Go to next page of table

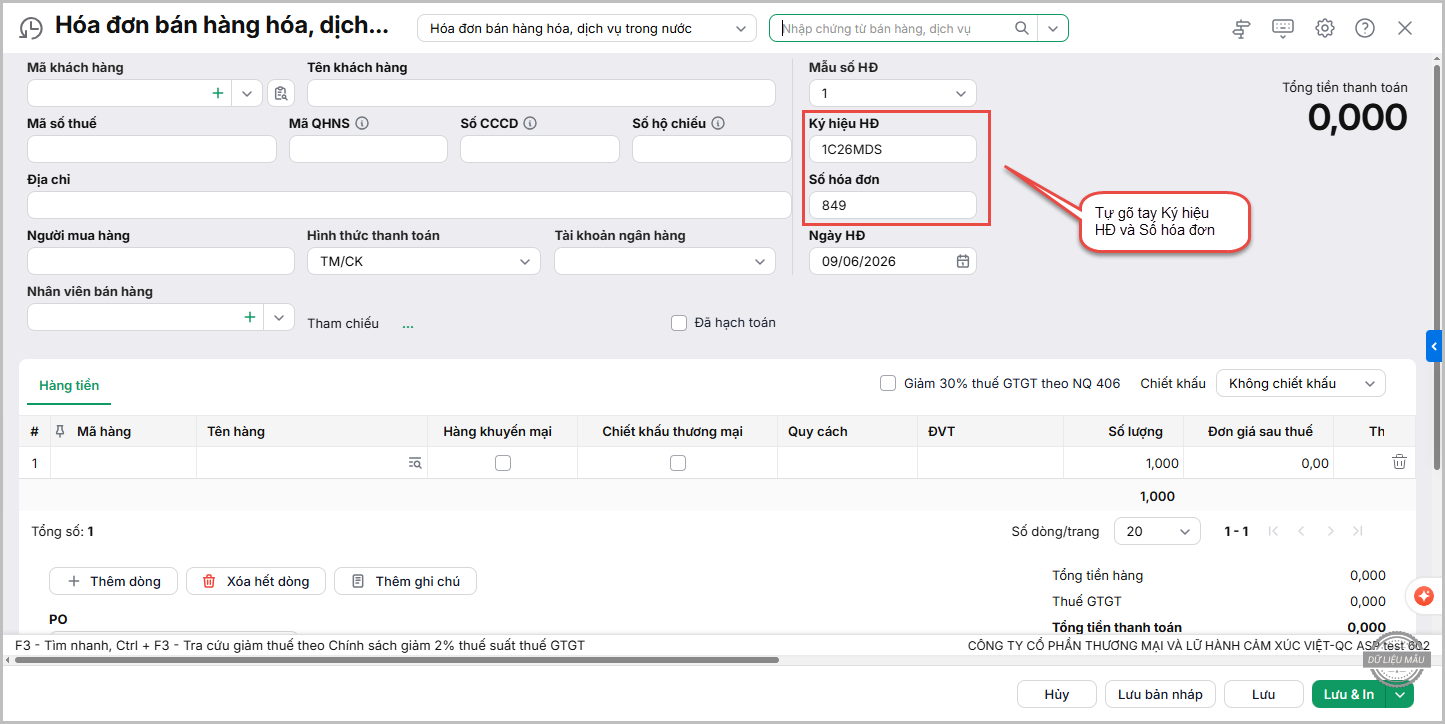point(1330,531)
